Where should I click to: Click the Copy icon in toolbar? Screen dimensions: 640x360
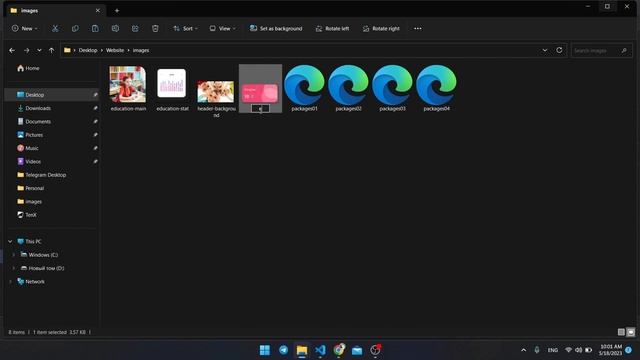coord(75,29)
